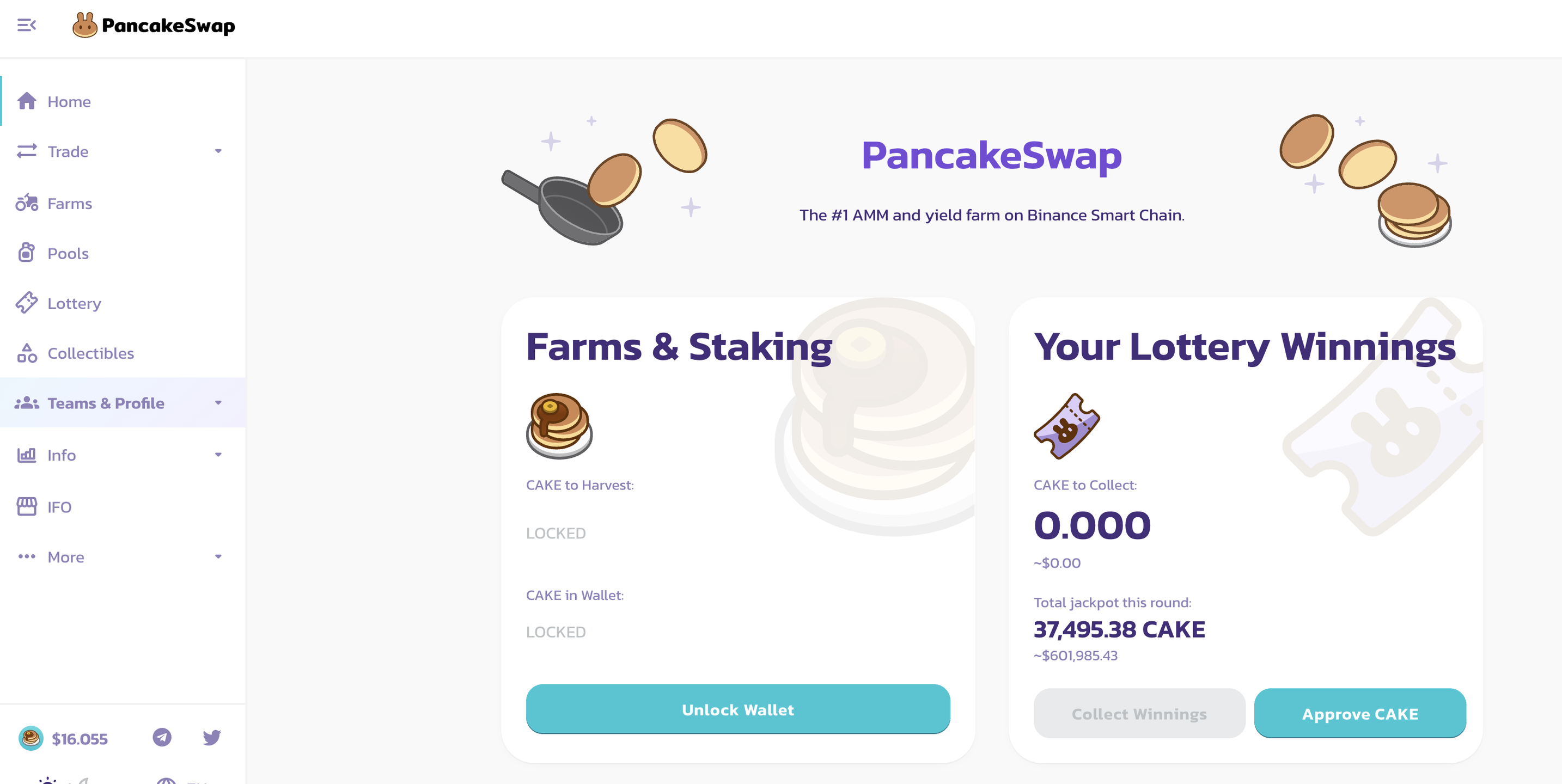The height and width of the screenshot is (784, 1562).
Task: Expand the Trade submenu arrow
Action: pos(218,151)
